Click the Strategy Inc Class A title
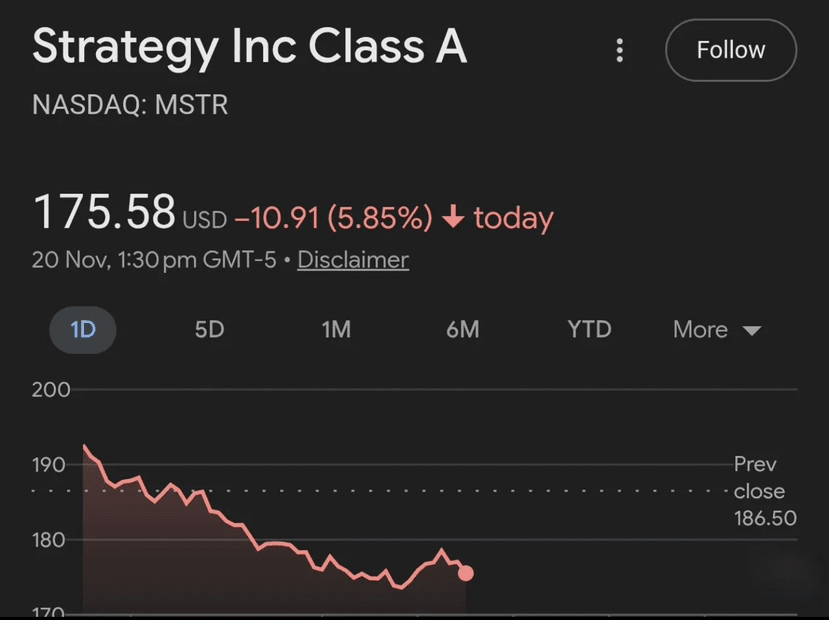This screenshot has height=620, width=829. (249, 47)
